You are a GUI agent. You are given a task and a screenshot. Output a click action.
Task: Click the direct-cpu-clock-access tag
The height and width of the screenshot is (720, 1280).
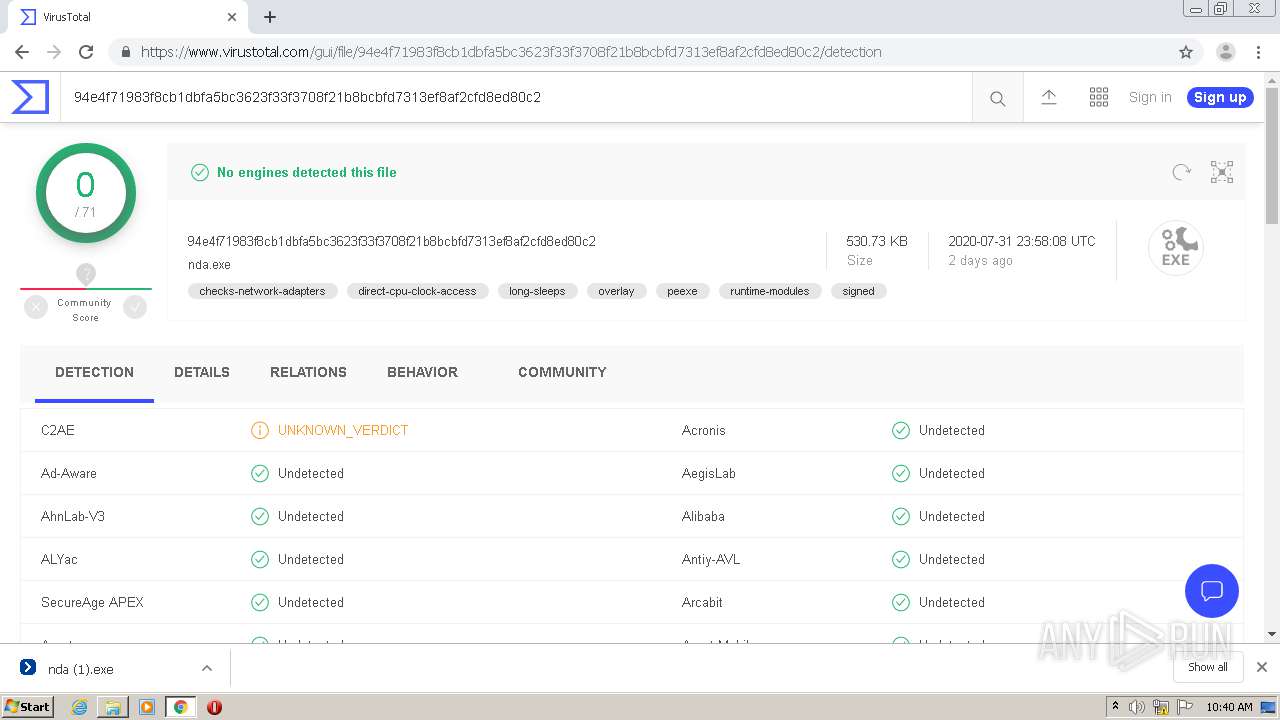(x=417, y=291)
